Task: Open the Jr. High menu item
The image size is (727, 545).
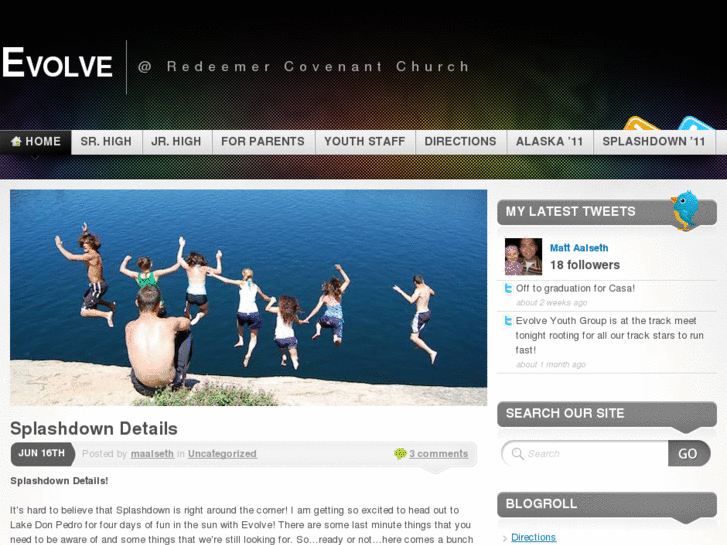Action: pyautogui.click(x=176, y=141)
